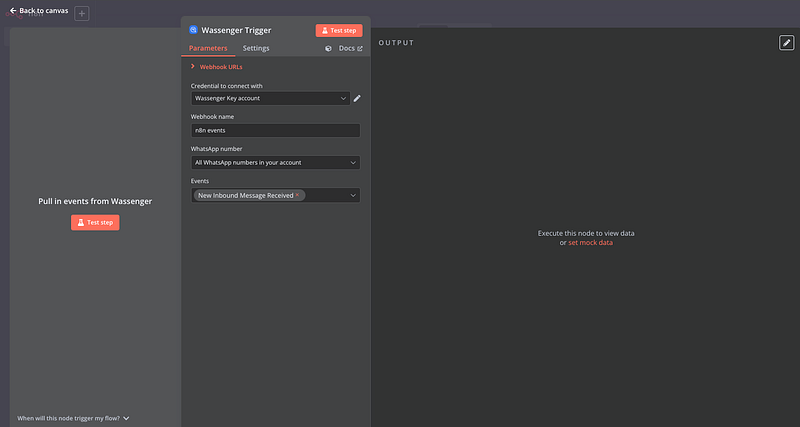Click the edit output pencil icon
Viewport: 800px width, 427px height.
pyautogui.click(x=786, y=42)
